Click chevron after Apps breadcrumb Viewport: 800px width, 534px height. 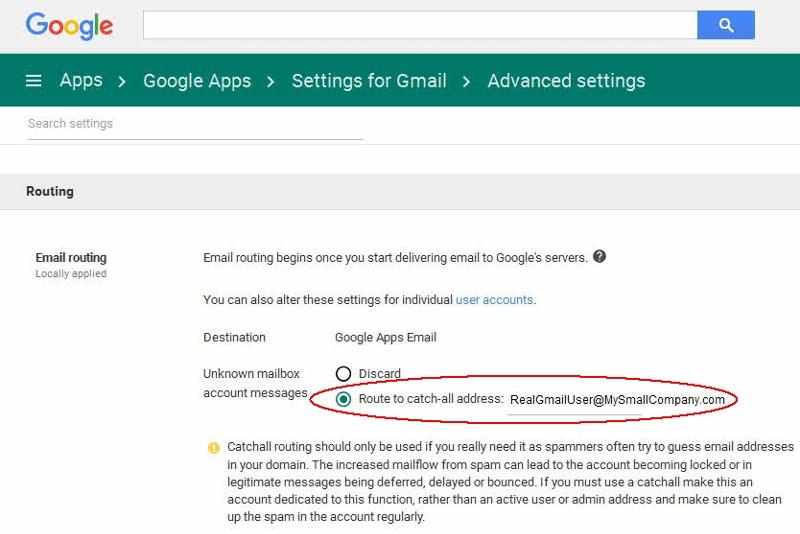click(122, 82)
